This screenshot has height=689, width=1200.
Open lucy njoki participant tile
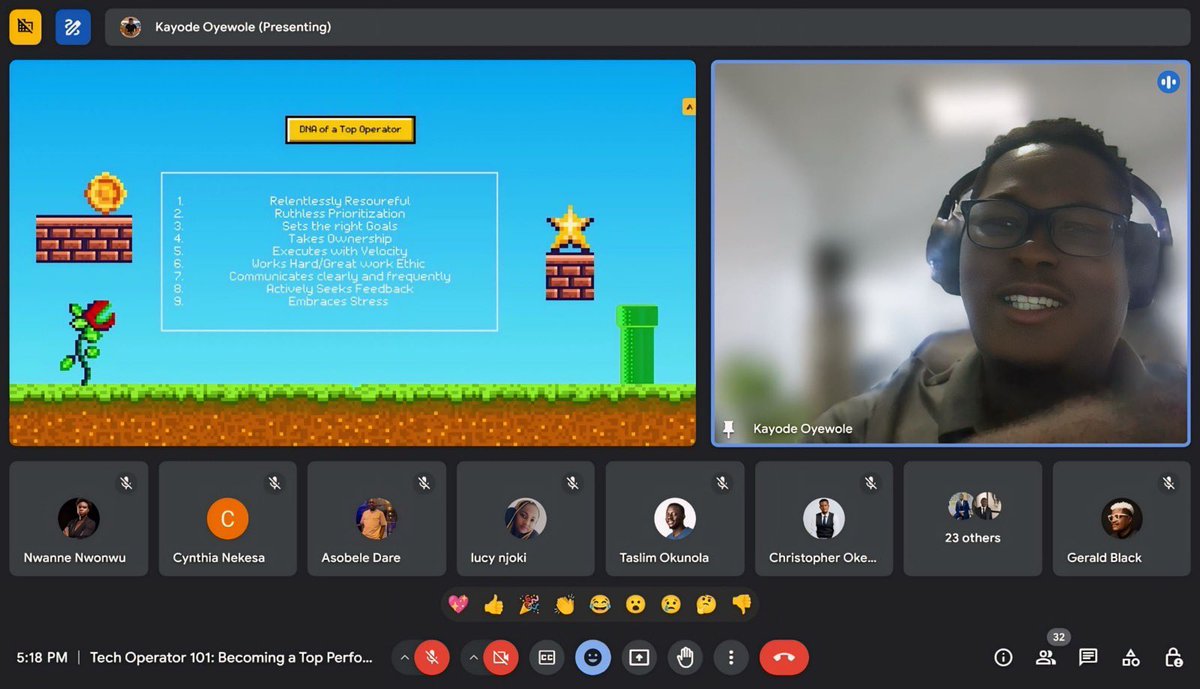pos(525,518)
